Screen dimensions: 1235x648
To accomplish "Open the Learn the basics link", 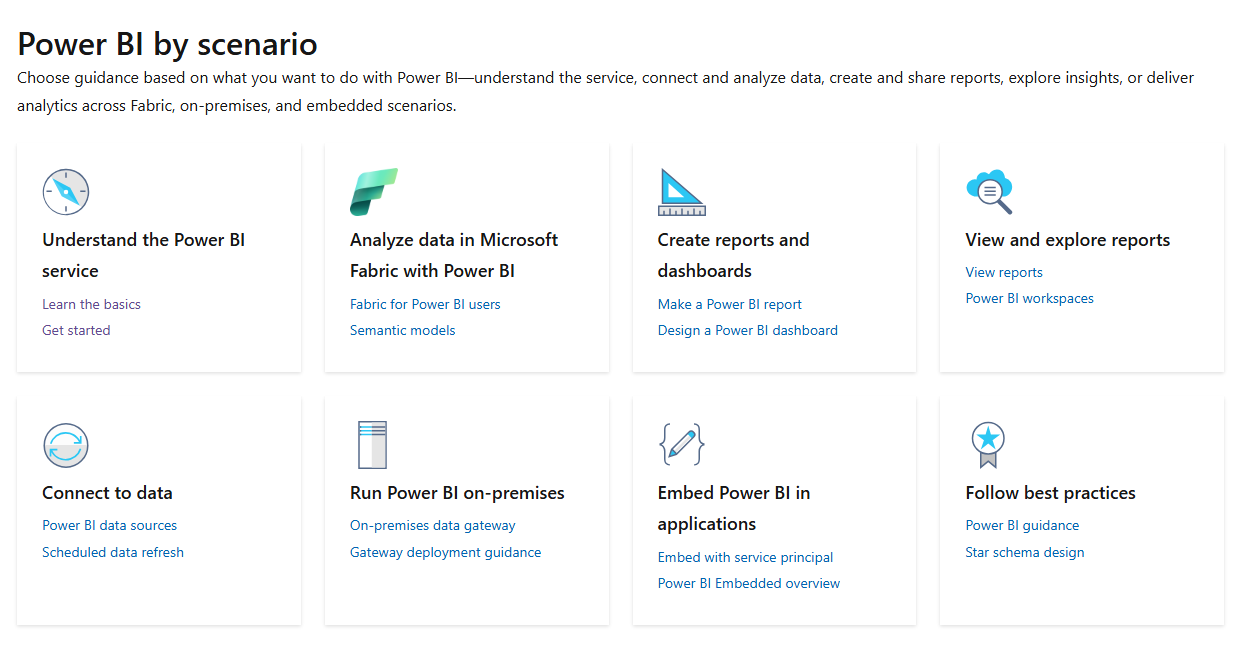I will pyautogui.click(x=91, y=304).
